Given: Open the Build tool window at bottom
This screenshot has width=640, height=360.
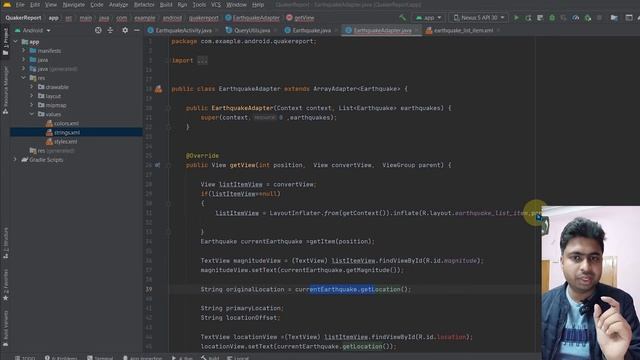Looking at the screenshot, I should 210,358.
